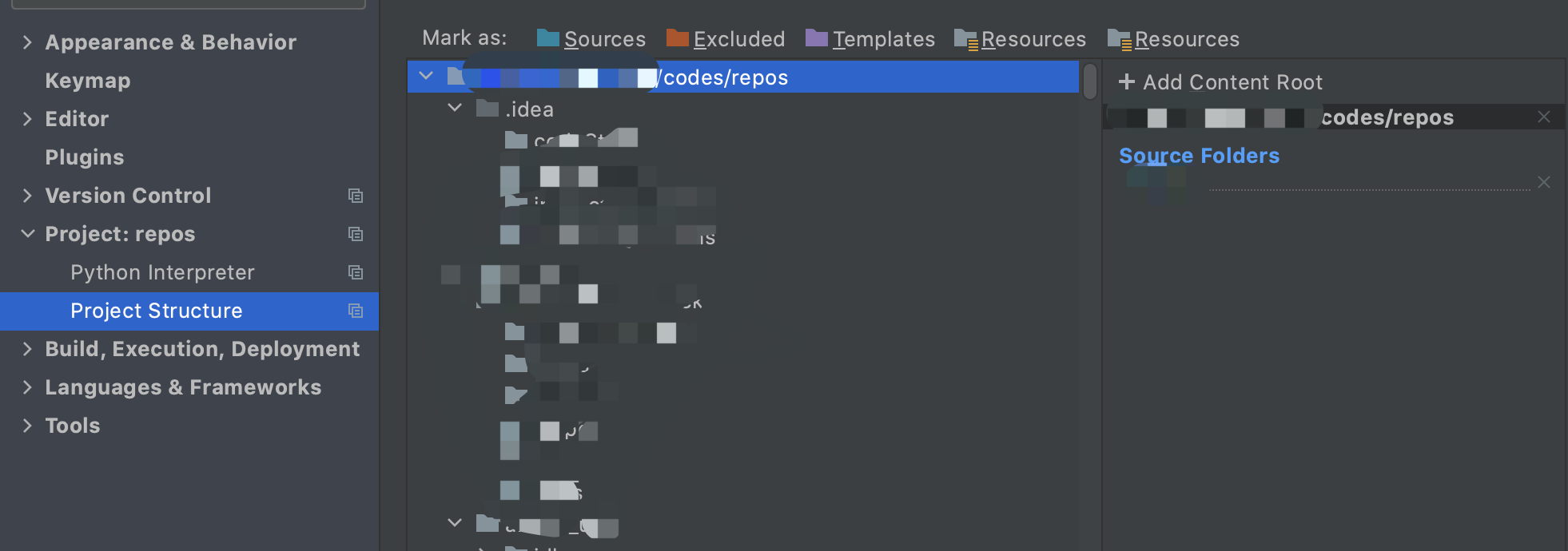The height and width of the screenshot is (551, 1568).
Task: Click the copy icon beside Project Structure
Action: pyautogui.click(x=356, y=311)
